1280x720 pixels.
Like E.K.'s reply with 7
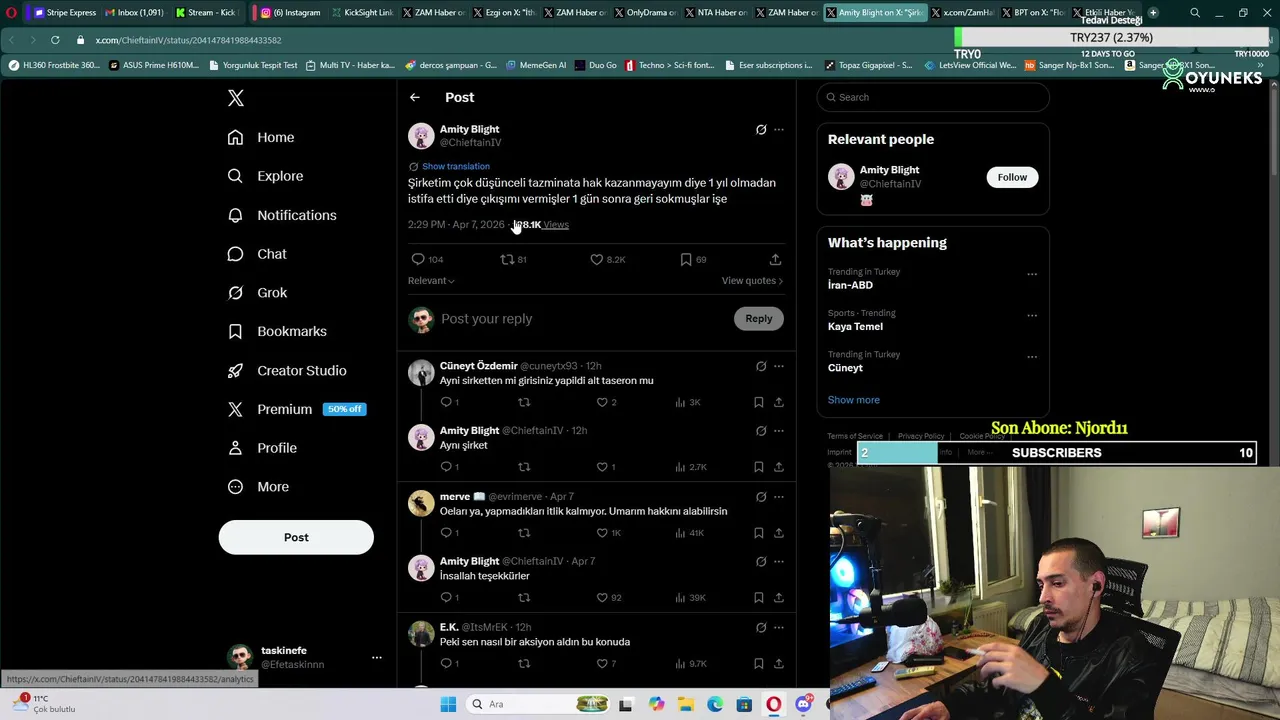point(607,663)
